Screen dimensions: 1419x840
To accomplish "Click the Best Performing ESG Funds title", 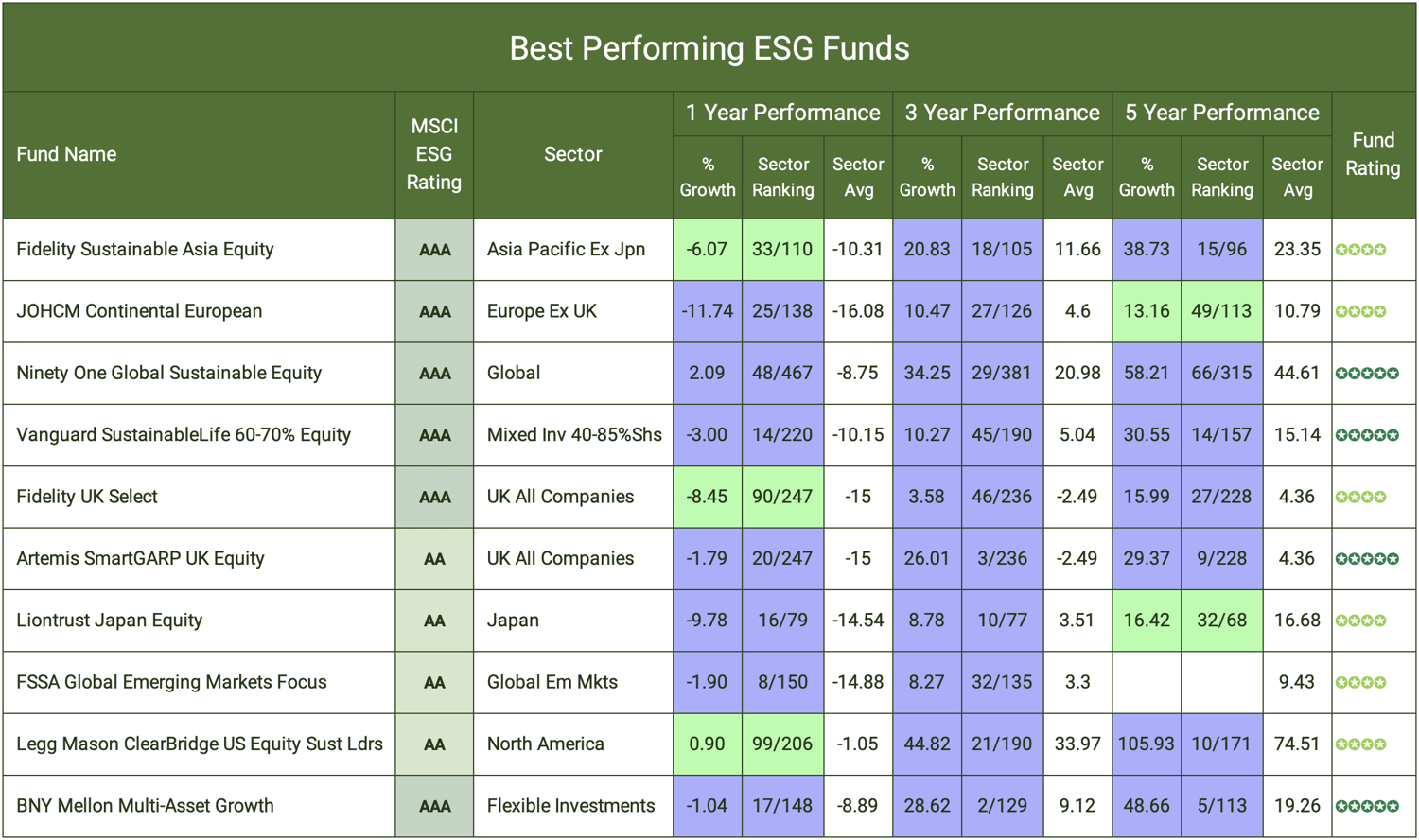I will coord(709,48).
